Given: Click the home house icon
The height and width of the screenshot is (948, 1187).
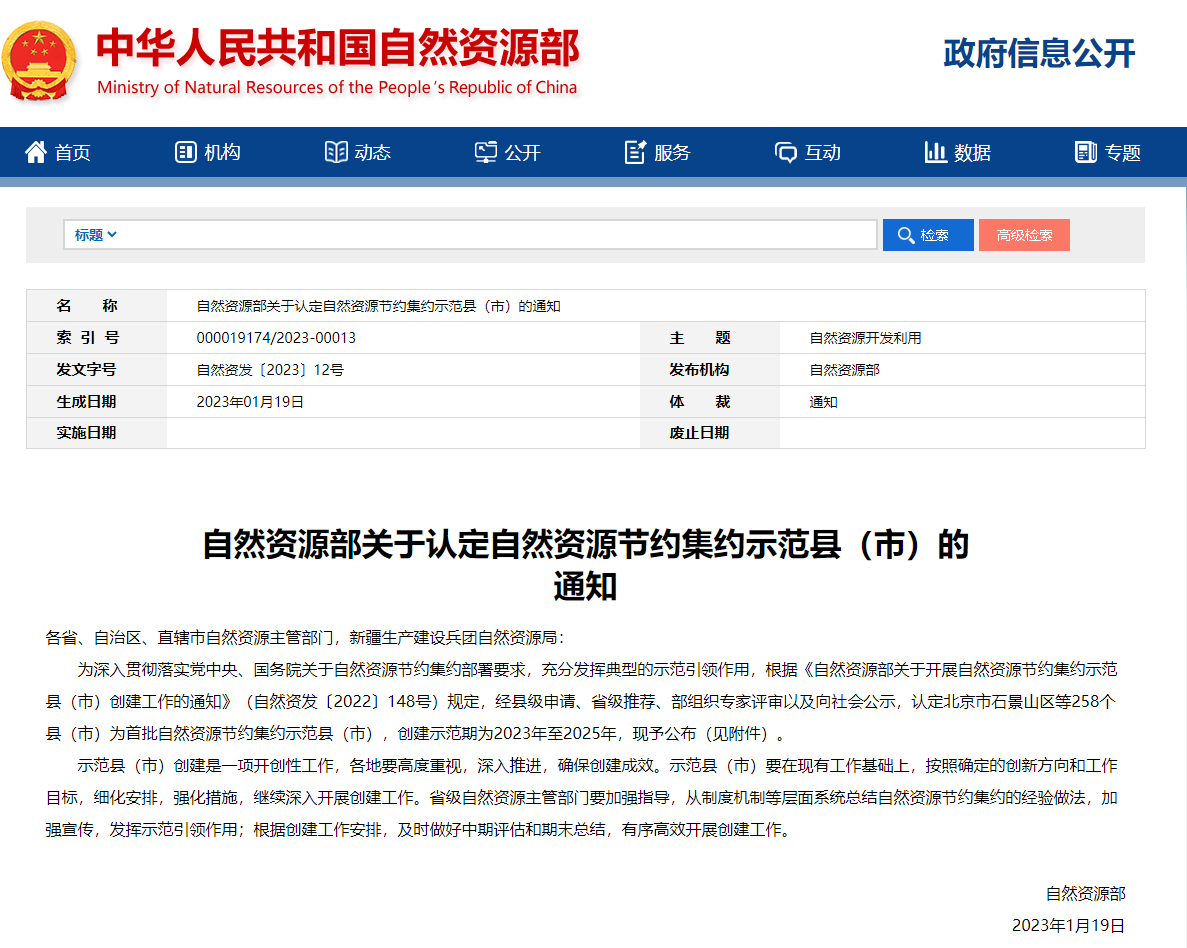Looking at the screenshot, I should pyautogui.click(x=36, y=152).
